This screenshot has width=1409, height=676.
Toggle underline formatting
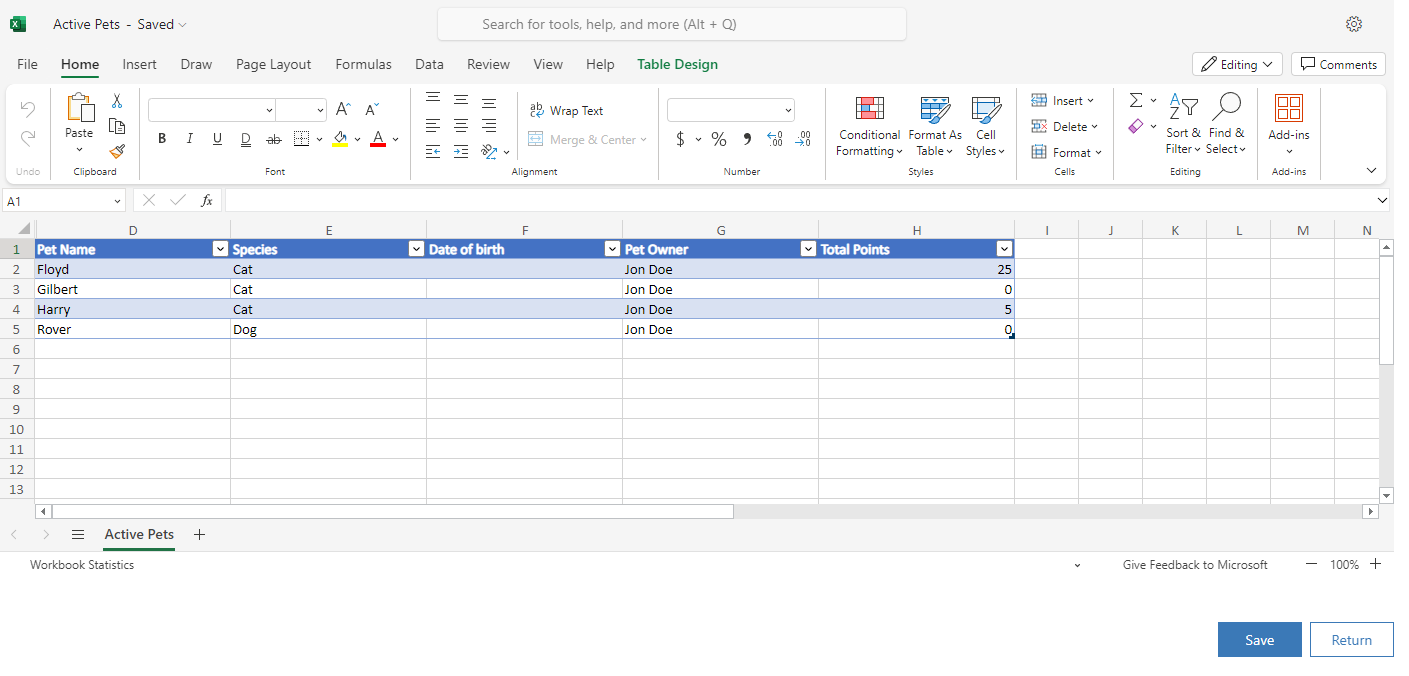216,139
